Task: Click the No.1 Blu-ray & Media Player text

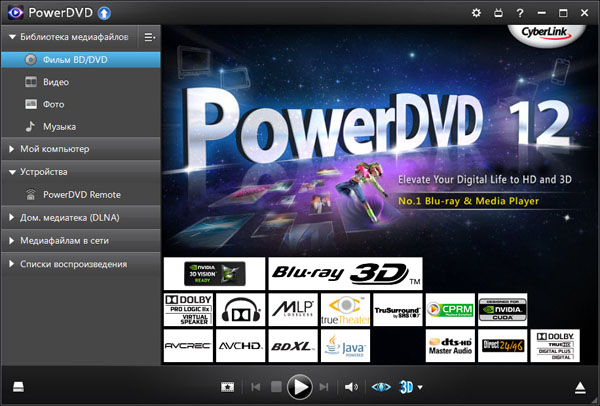Action: 468,201
